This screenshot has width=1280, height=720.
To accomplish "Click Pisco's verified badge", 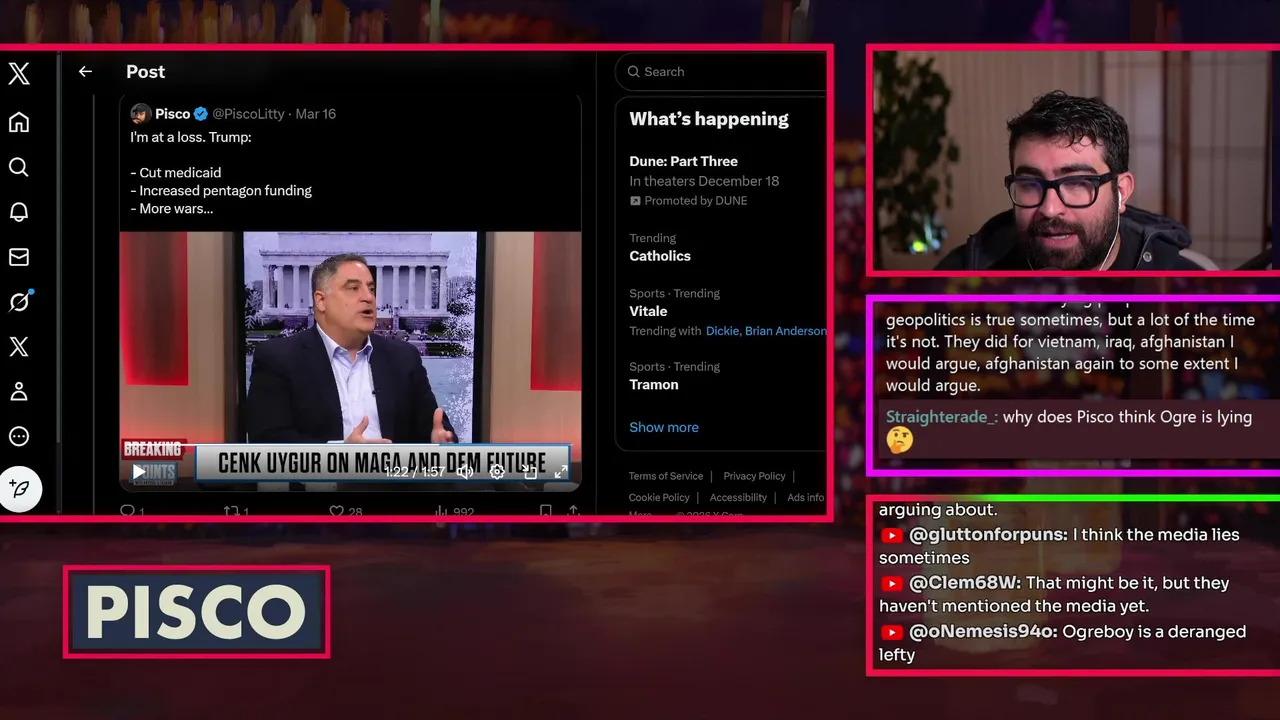I will point(201,114).
